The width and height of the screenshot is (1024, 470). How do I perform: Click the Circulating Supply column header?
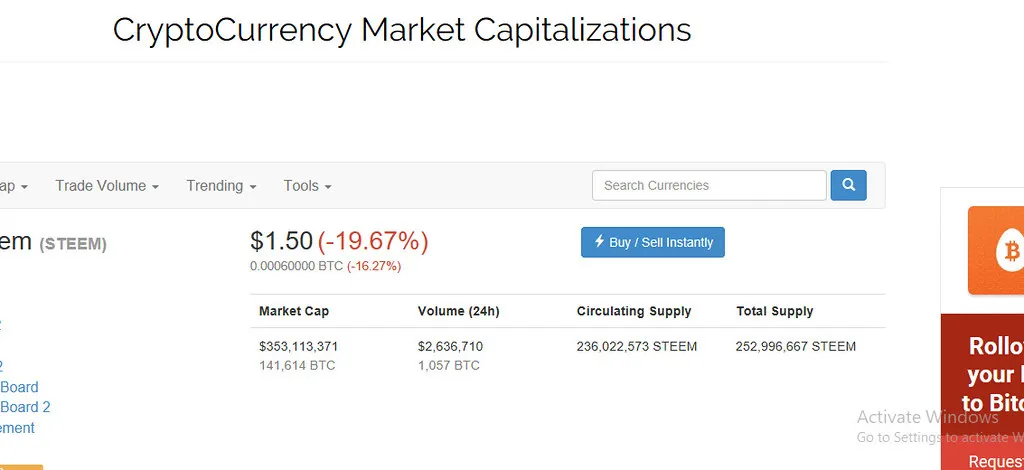pos(633,311)
